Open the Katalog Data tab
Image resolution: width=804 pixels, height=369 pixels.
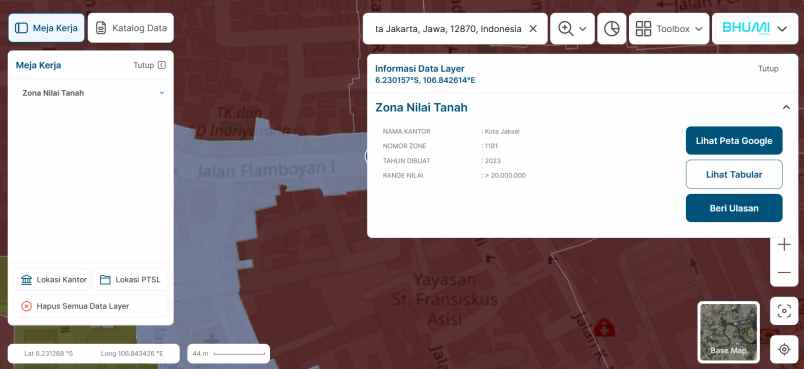coord(131,28)
